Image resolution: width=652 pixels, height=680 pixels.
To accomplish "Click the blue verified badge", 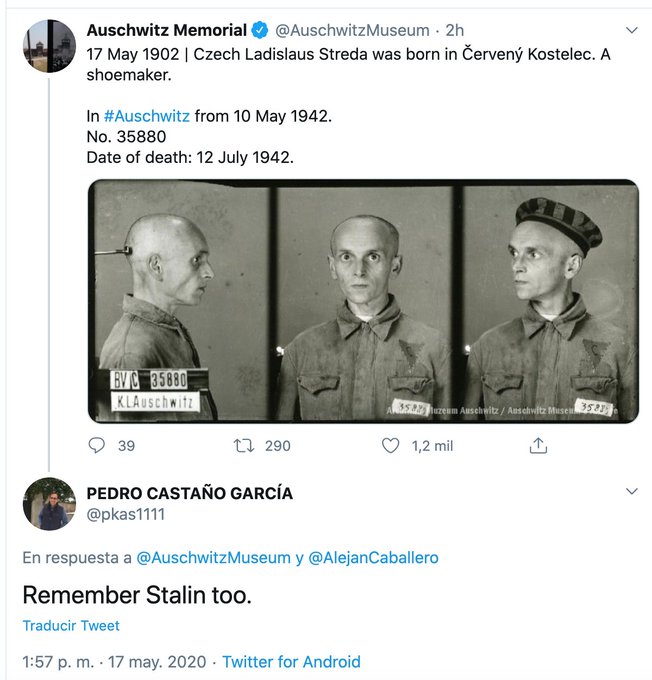I will coord(259,30).
